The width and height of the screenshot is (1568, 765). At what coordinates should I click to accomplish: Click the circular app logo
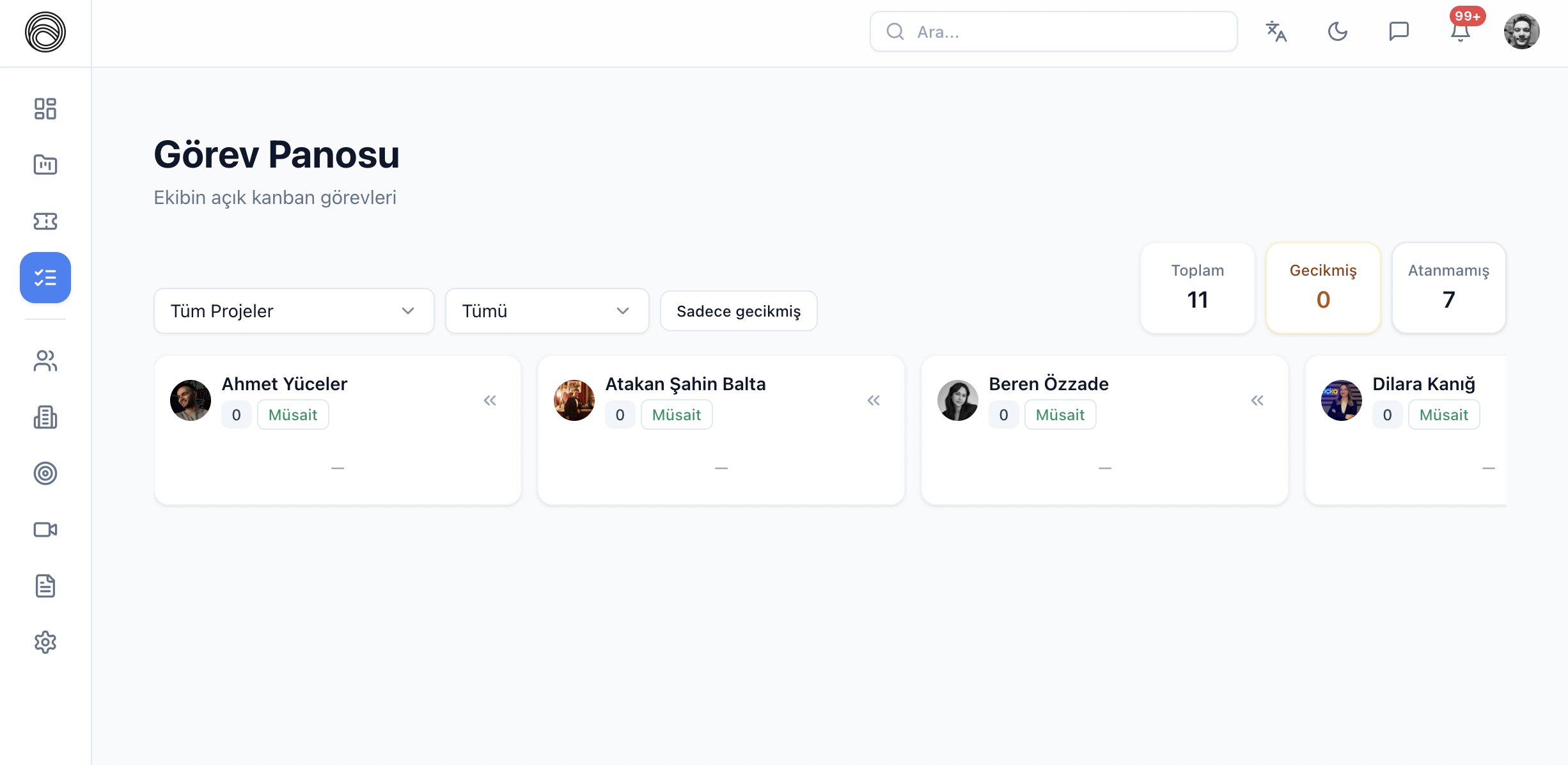45,32
